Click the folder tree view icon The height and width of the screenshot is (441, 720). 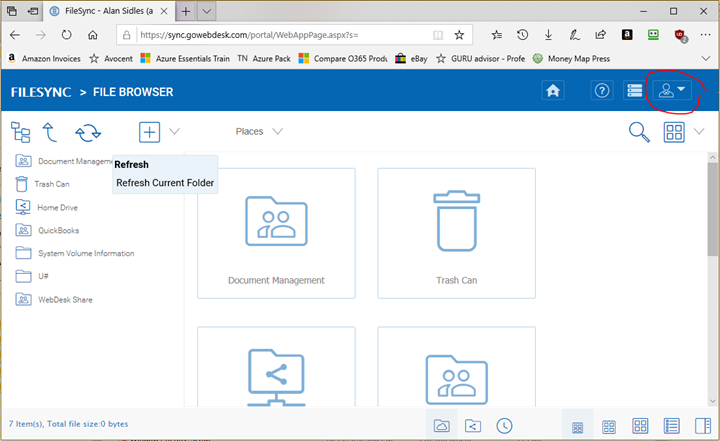[21, 131]
